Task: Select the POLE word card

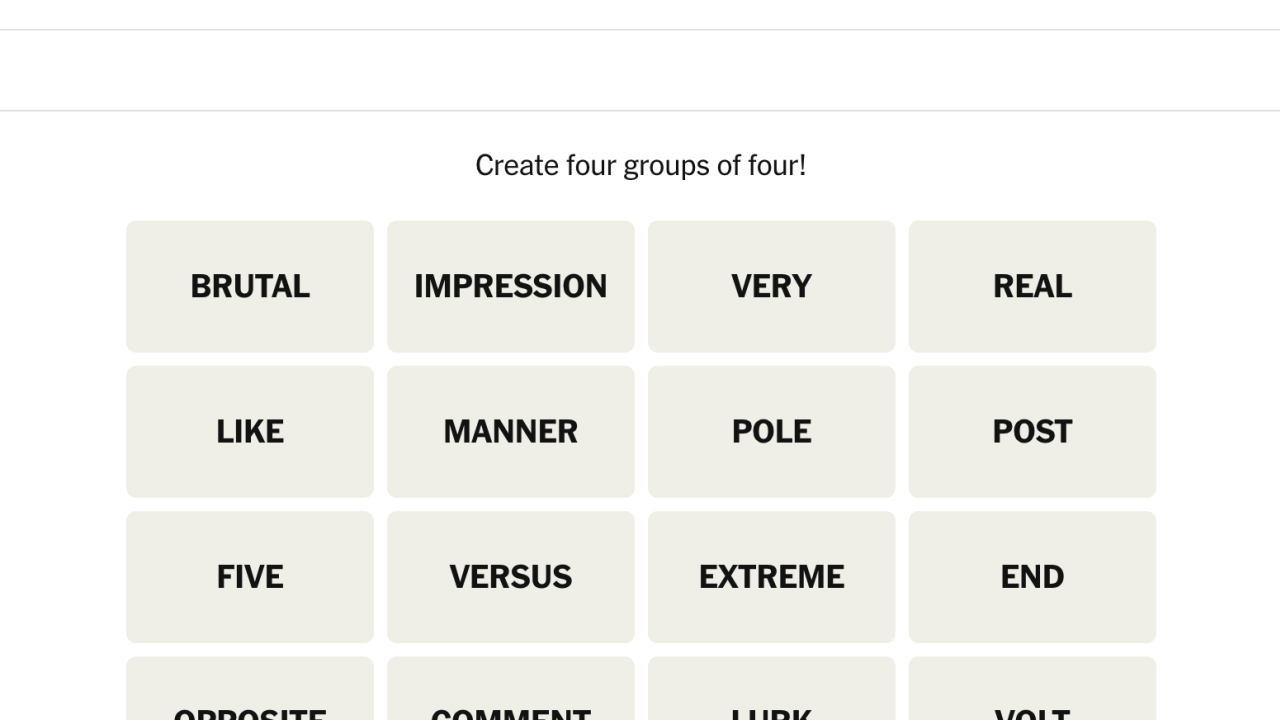Action: 771,431
